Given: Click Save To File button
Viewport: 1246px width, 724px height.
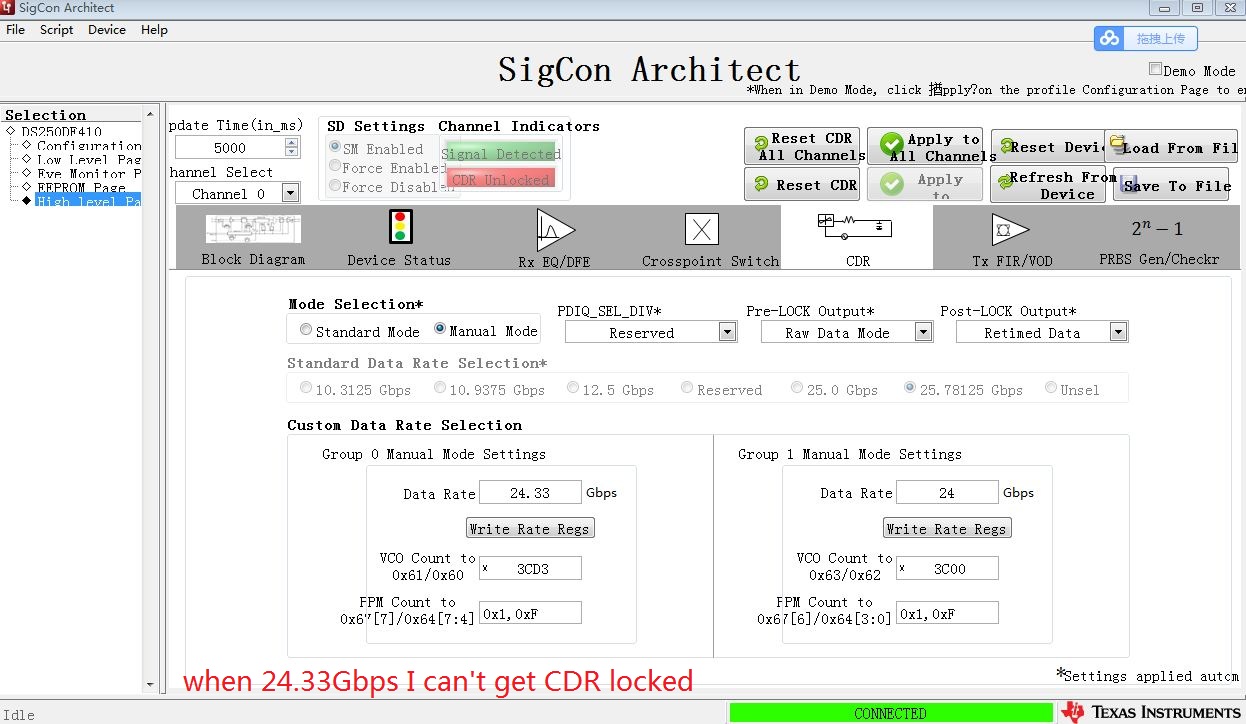Looking at the screenshot, I should coord(1172,185).
